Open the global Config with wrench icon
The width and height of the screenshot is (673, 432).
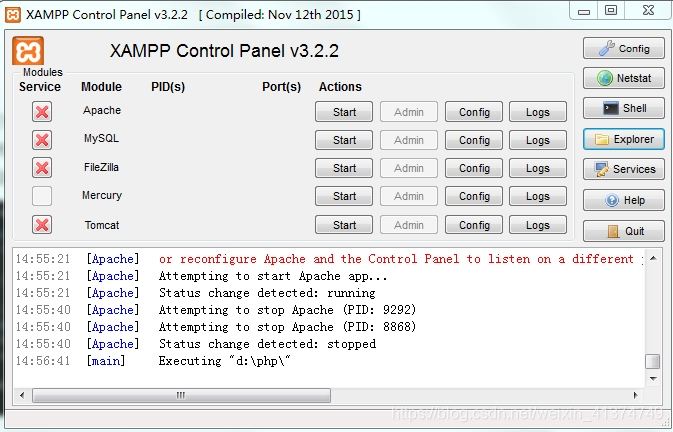pos(624,48)
